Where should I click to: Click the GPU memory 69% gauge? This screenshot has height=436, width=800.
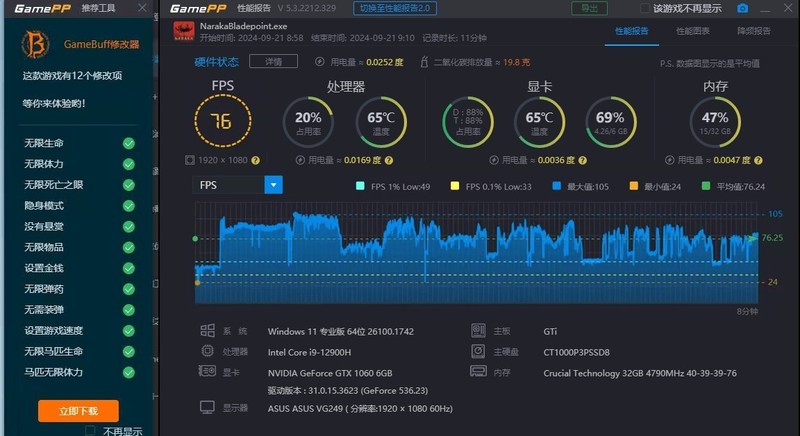pos(611,122)
